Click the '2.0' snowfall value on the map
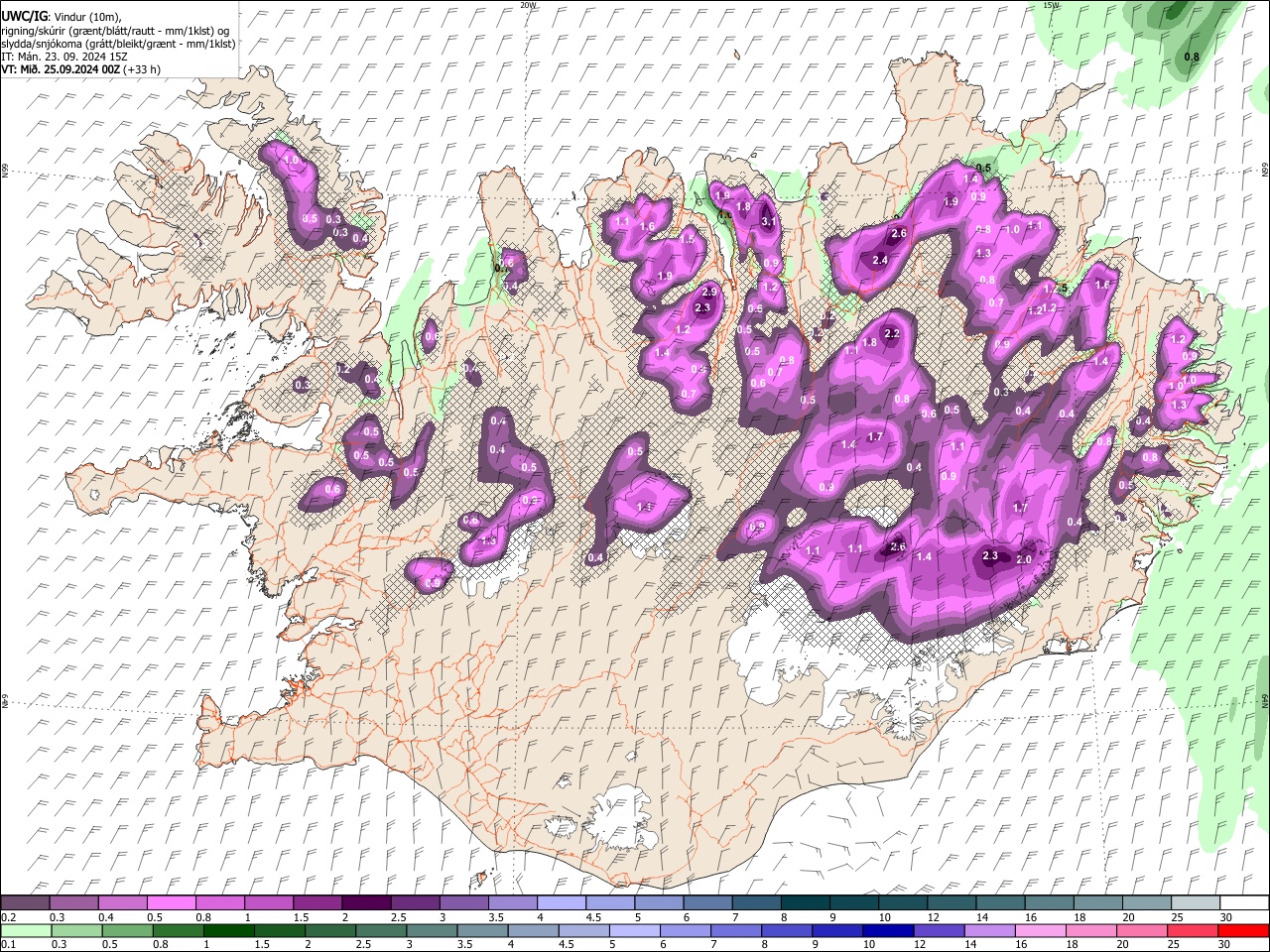The image size is (1270, 952). [1025, 559]
